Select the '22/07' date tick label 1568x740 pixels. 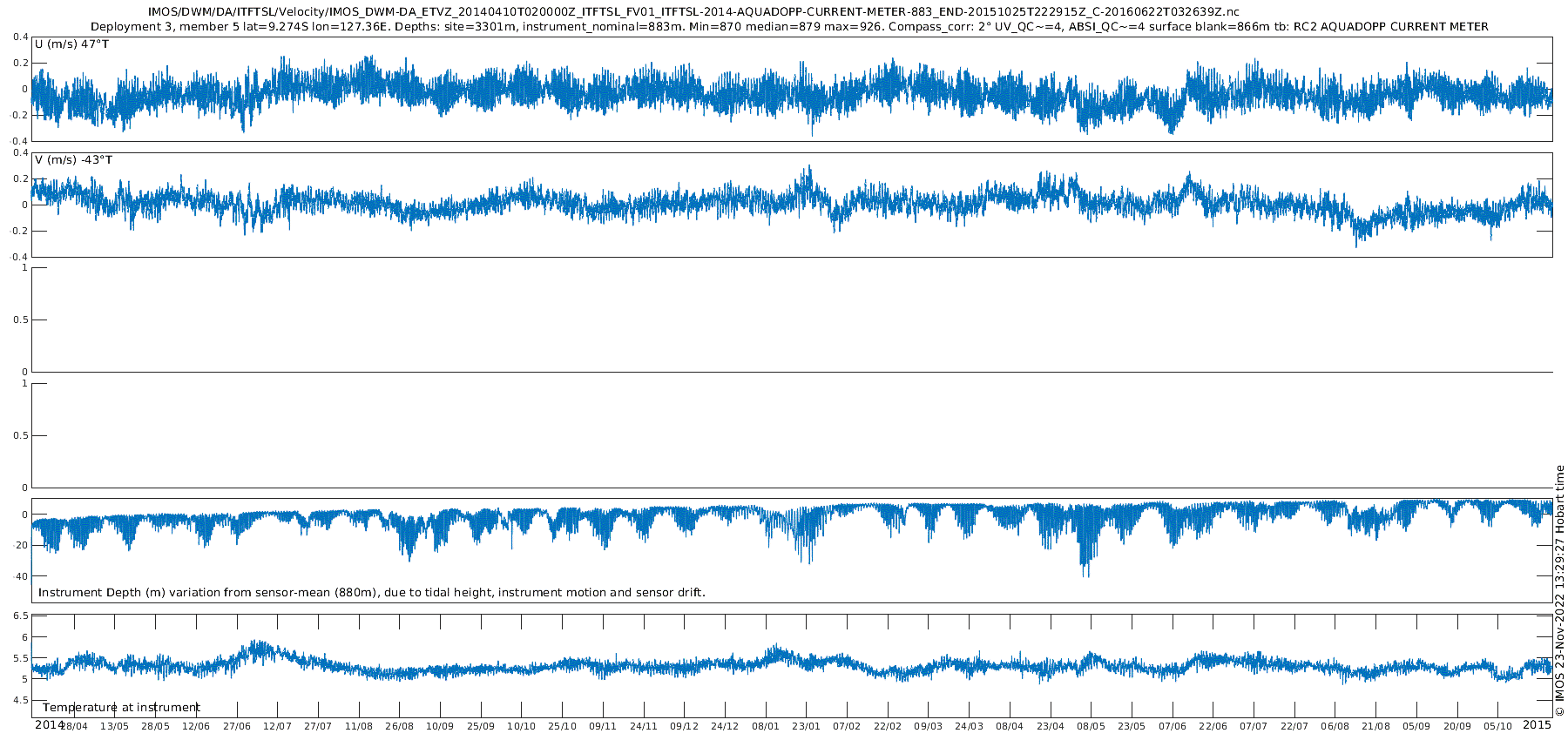click(1294, 726)
